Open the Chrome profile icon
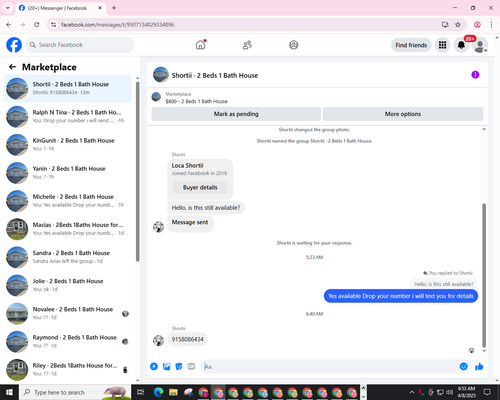Screen dimensions: 500x400 point(477,24)
